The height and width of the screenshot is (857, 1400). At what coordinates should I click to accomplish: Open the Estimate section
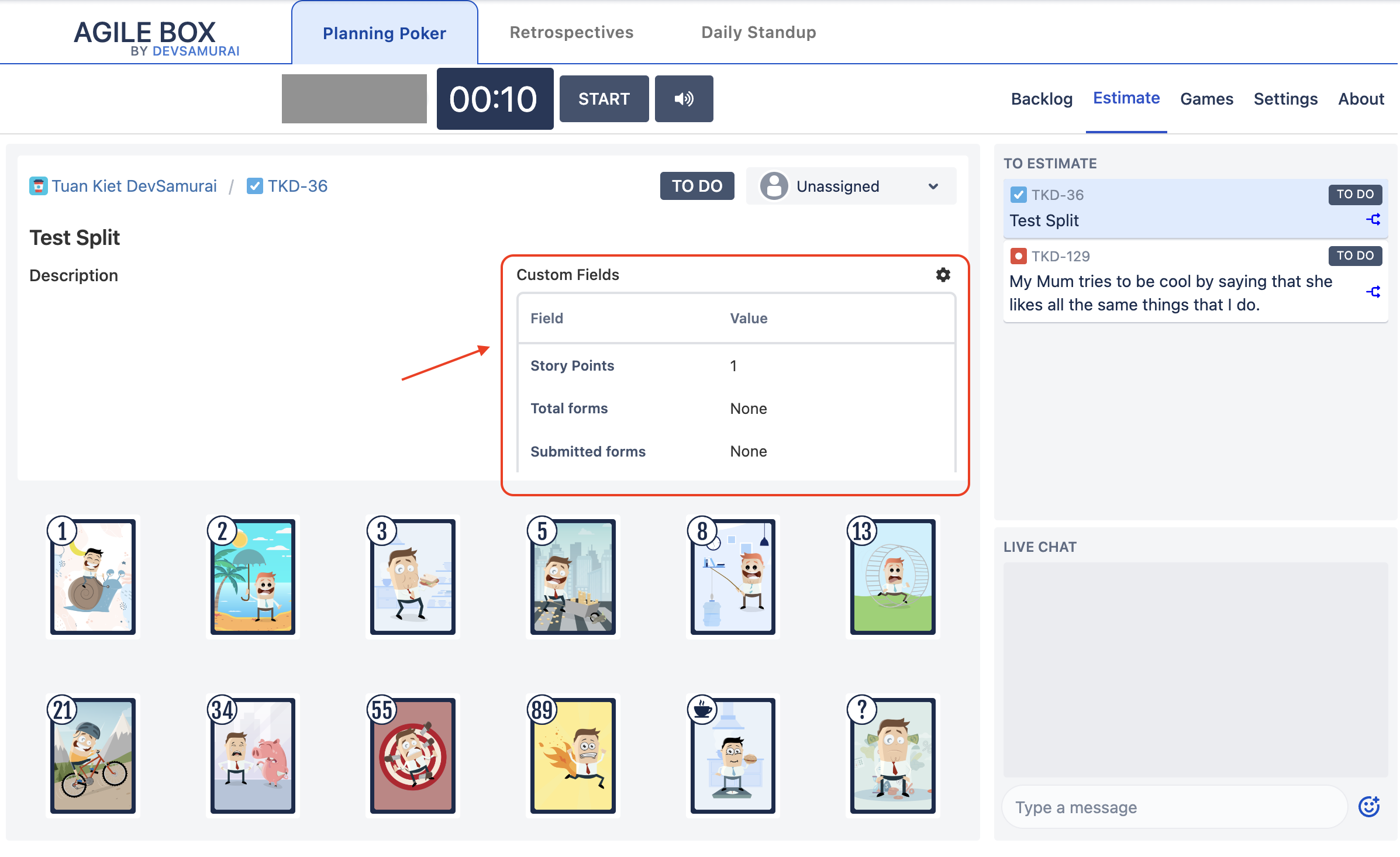pos(1126,98)
